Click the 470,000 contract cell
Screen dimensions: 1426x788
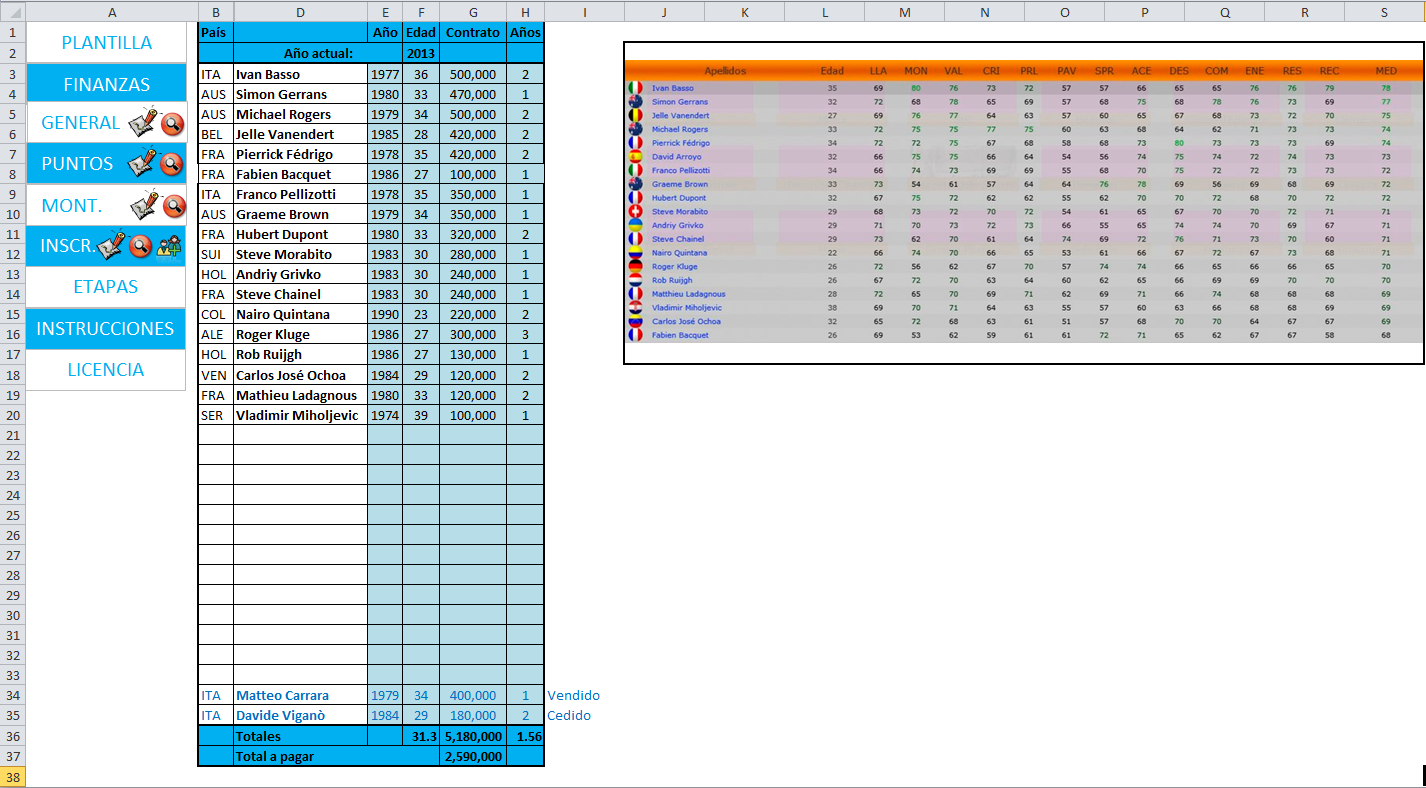(x=473, y=94)
